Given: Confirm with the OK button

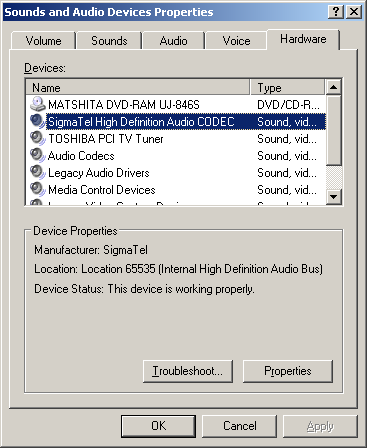Looking at the screenshot, I should point(158,426).
